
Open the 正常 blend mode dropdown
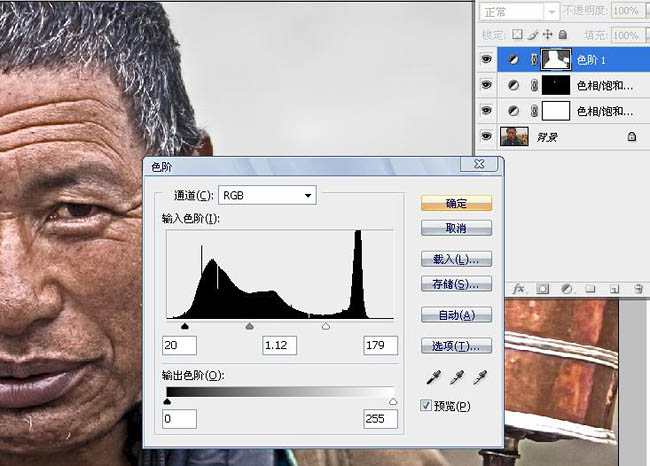point(518,12)
